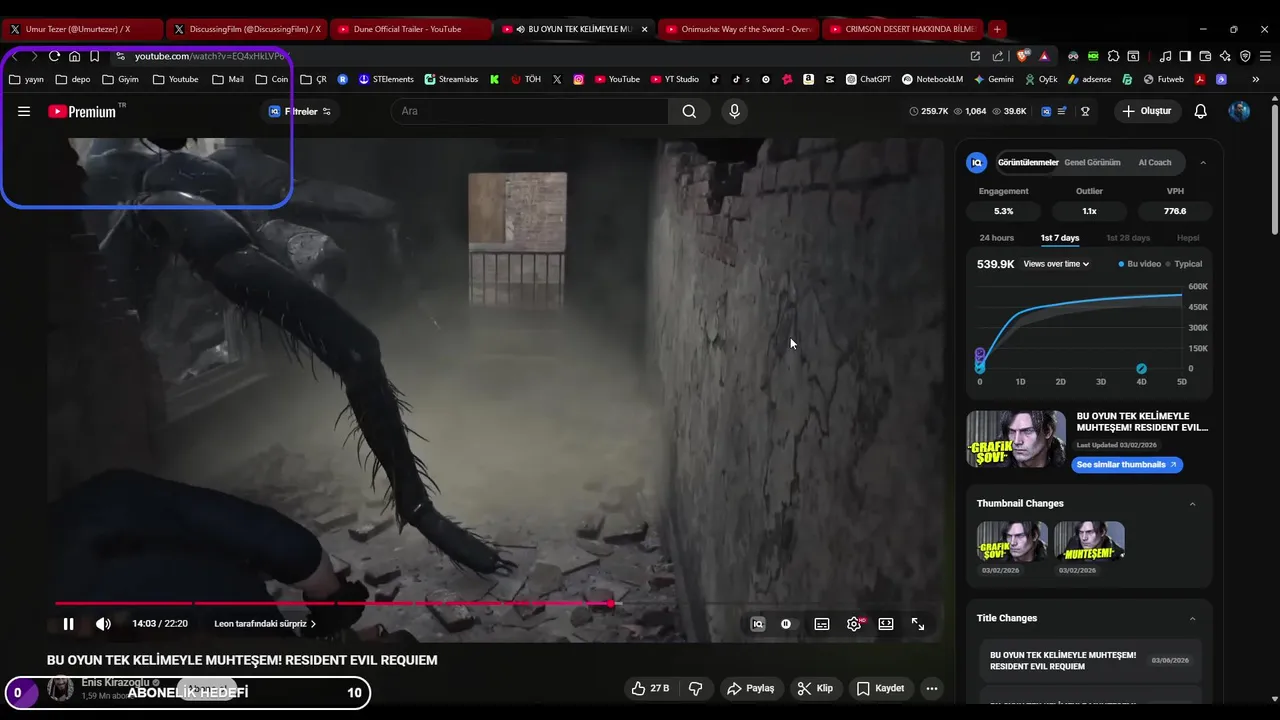Open the YouTube notifications bell
The height and width of the screenshot is (720, 1280).
click(x=1201, y=111)
